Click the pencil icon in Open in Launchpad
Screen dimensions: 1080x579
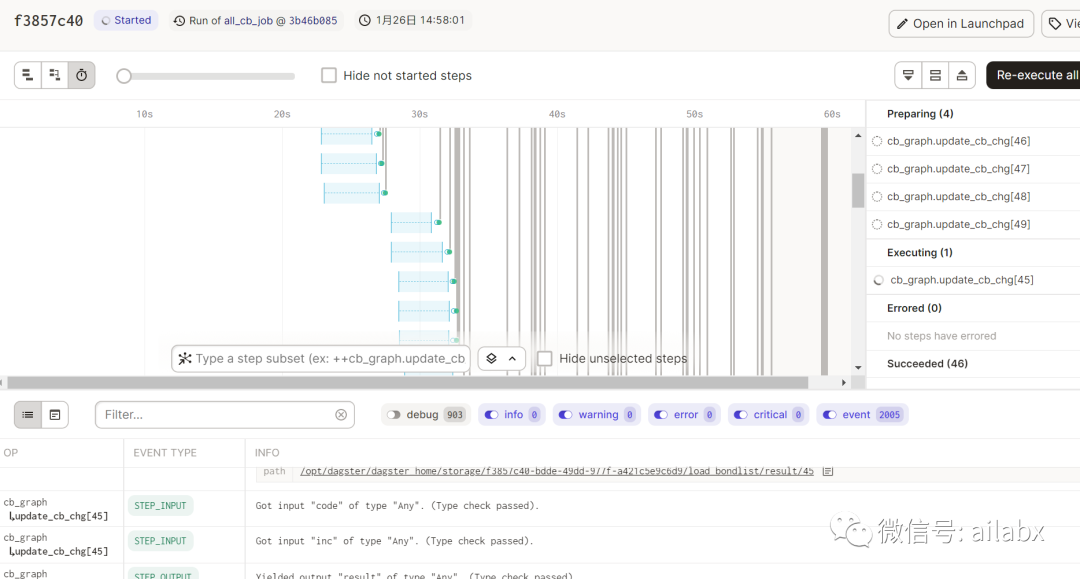(902, 24)
